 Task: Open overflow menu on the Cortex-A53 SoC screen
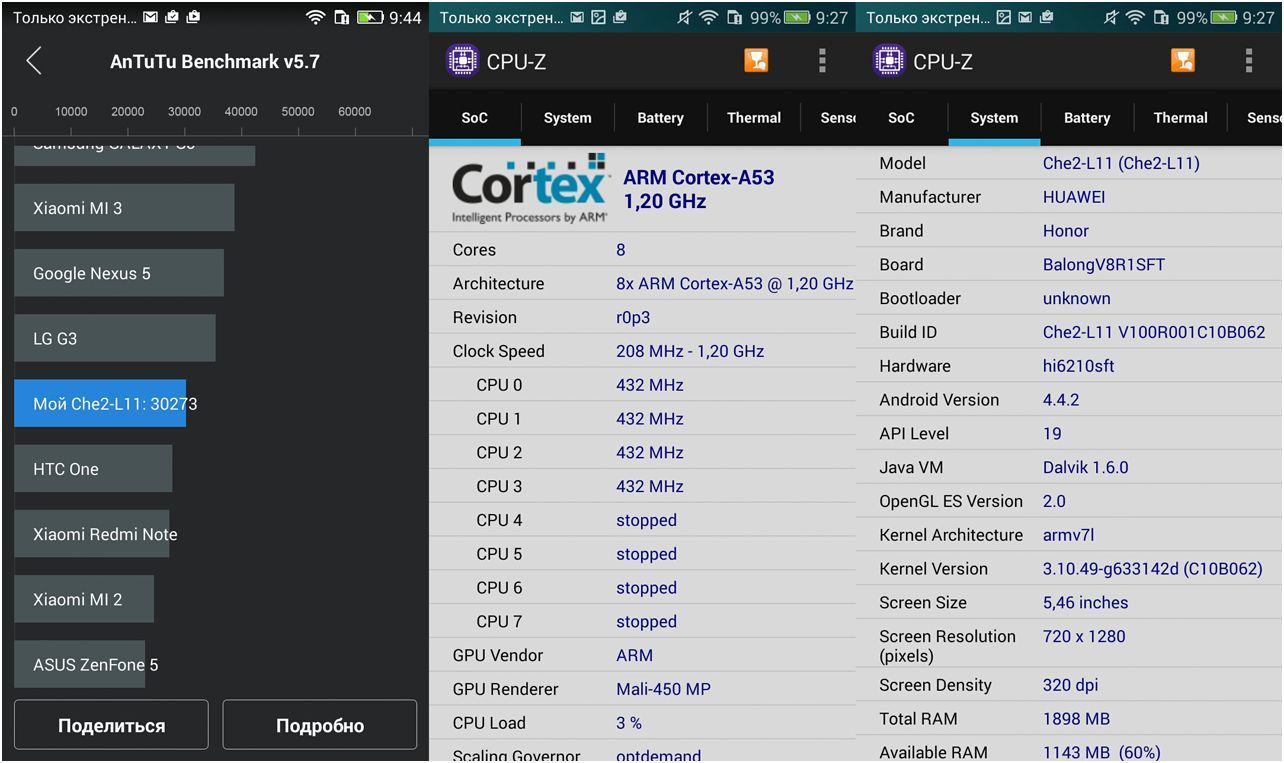tap(822, 61)
